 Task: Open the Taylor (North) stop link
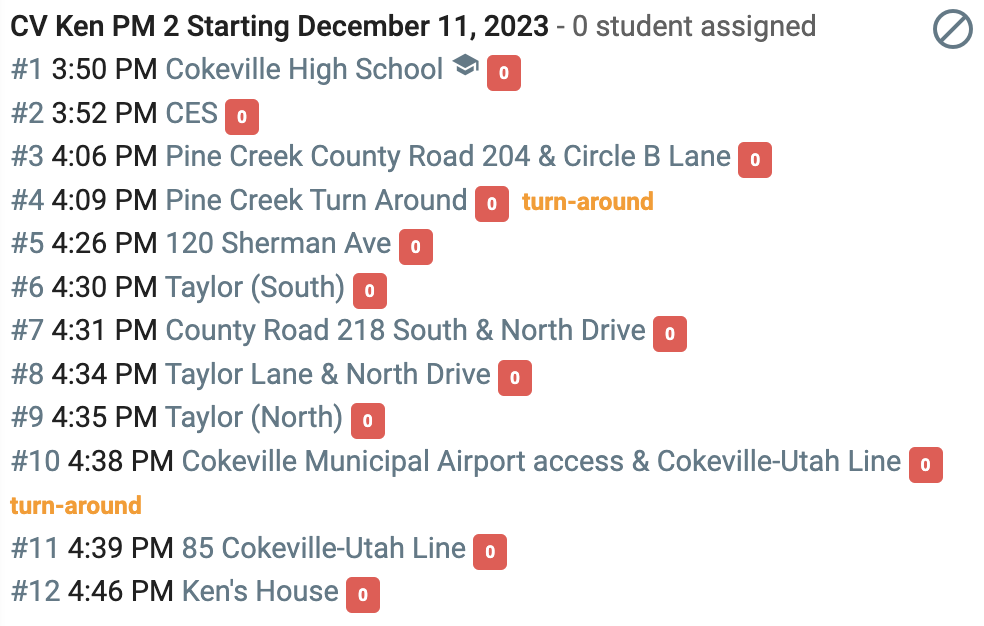tap(254, 418)
